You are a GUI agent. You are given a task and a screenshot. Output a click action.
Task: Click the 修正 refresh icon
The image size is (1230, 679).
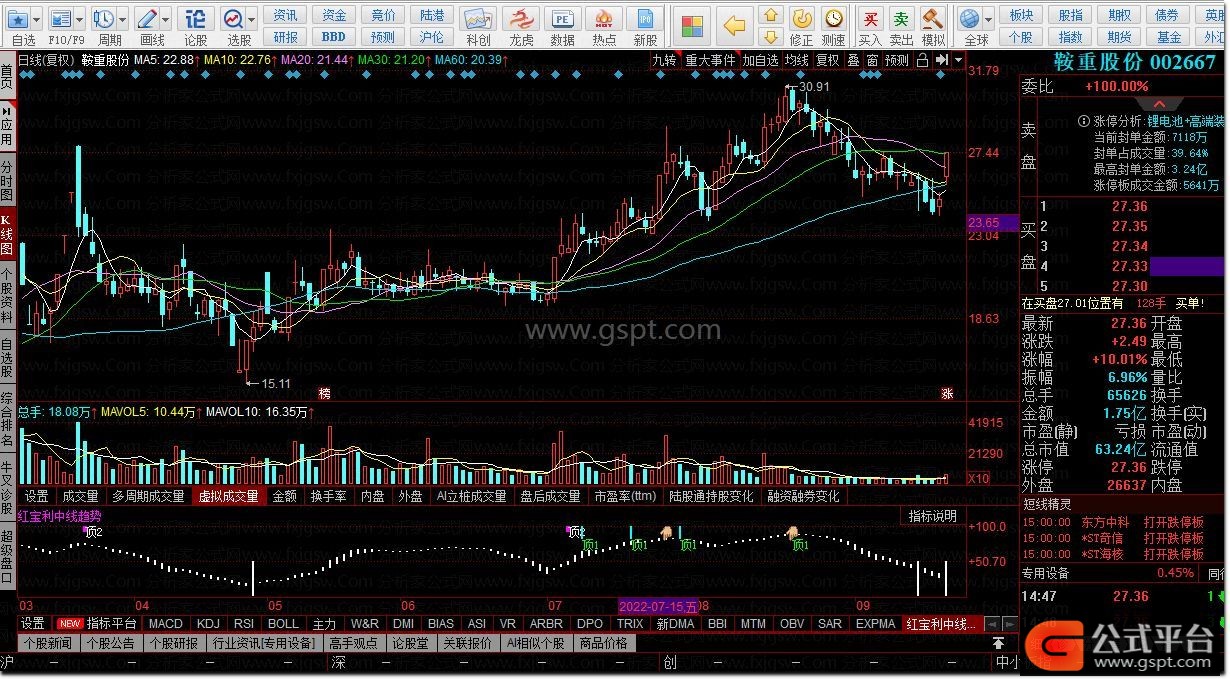[x=801, y=18]
